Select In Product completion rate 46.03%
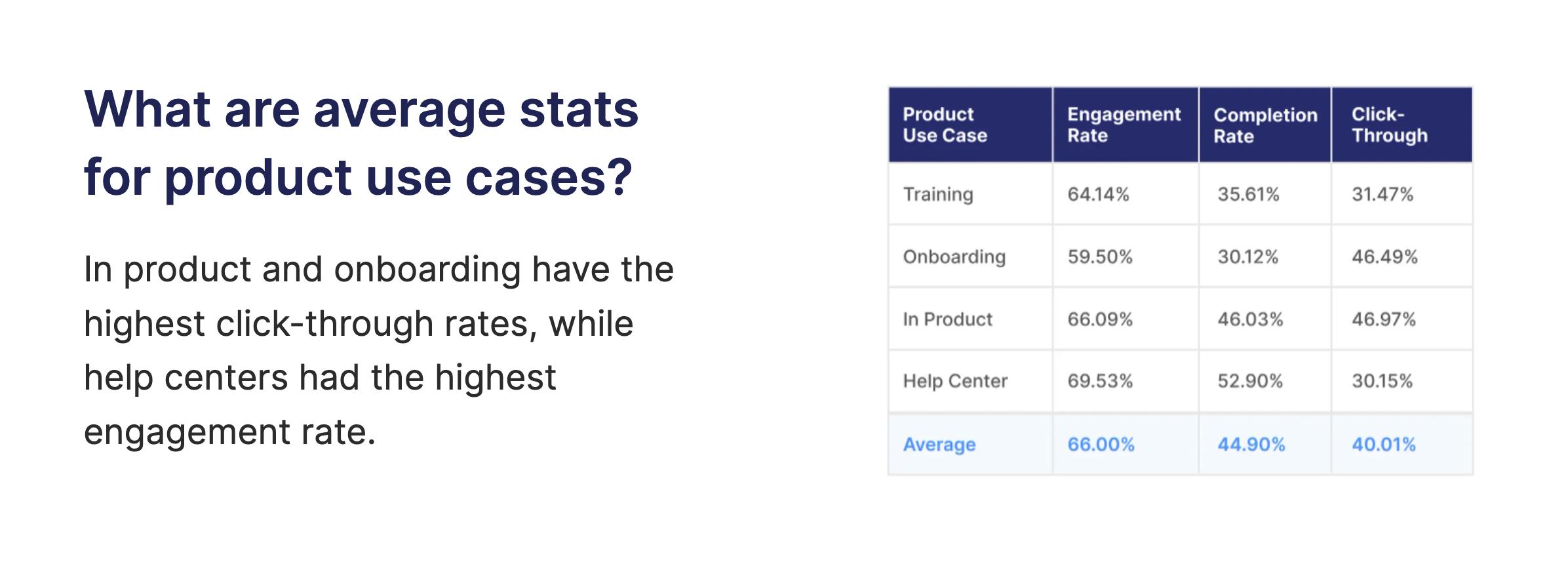 click(x=1250, y=319)
